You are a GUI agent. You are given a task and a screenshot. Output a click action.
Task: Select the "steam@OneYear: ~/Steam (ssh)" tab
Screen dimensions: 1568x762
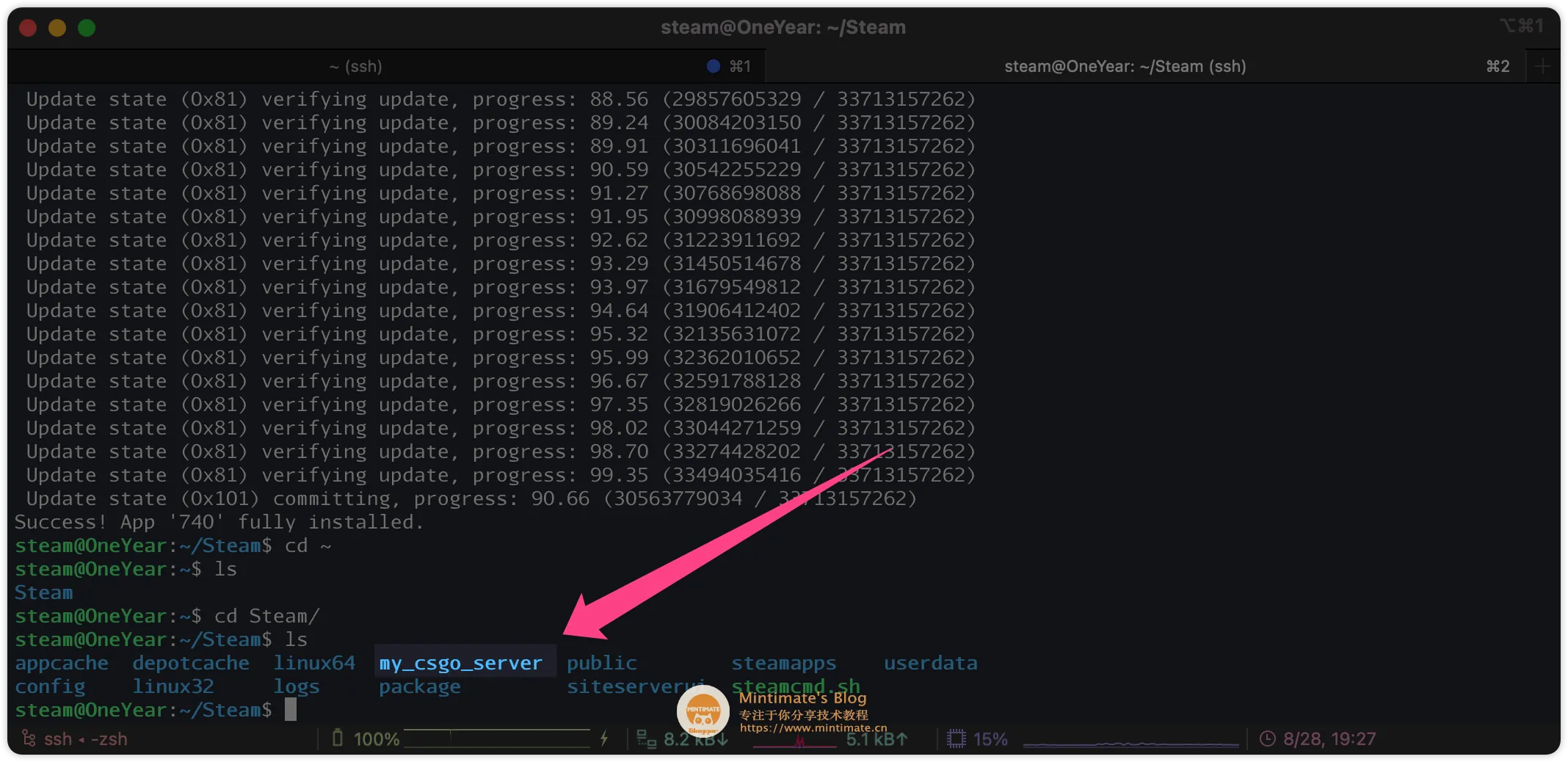(1125, 66)
